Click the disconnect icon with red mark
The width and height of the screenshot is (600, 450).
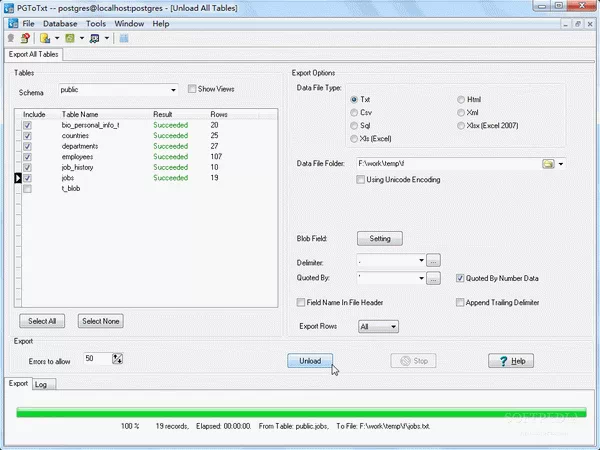tap(25, 39)
